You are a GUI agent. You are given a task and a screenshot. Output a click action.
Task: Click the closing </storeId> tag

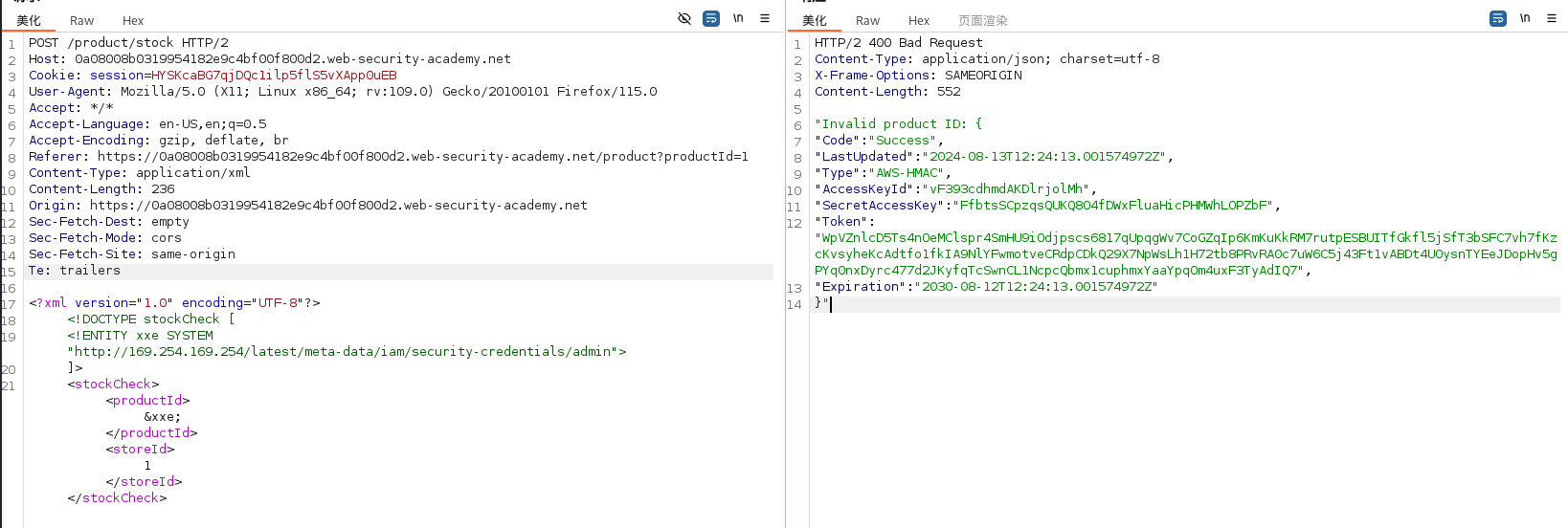pos(144,481)
